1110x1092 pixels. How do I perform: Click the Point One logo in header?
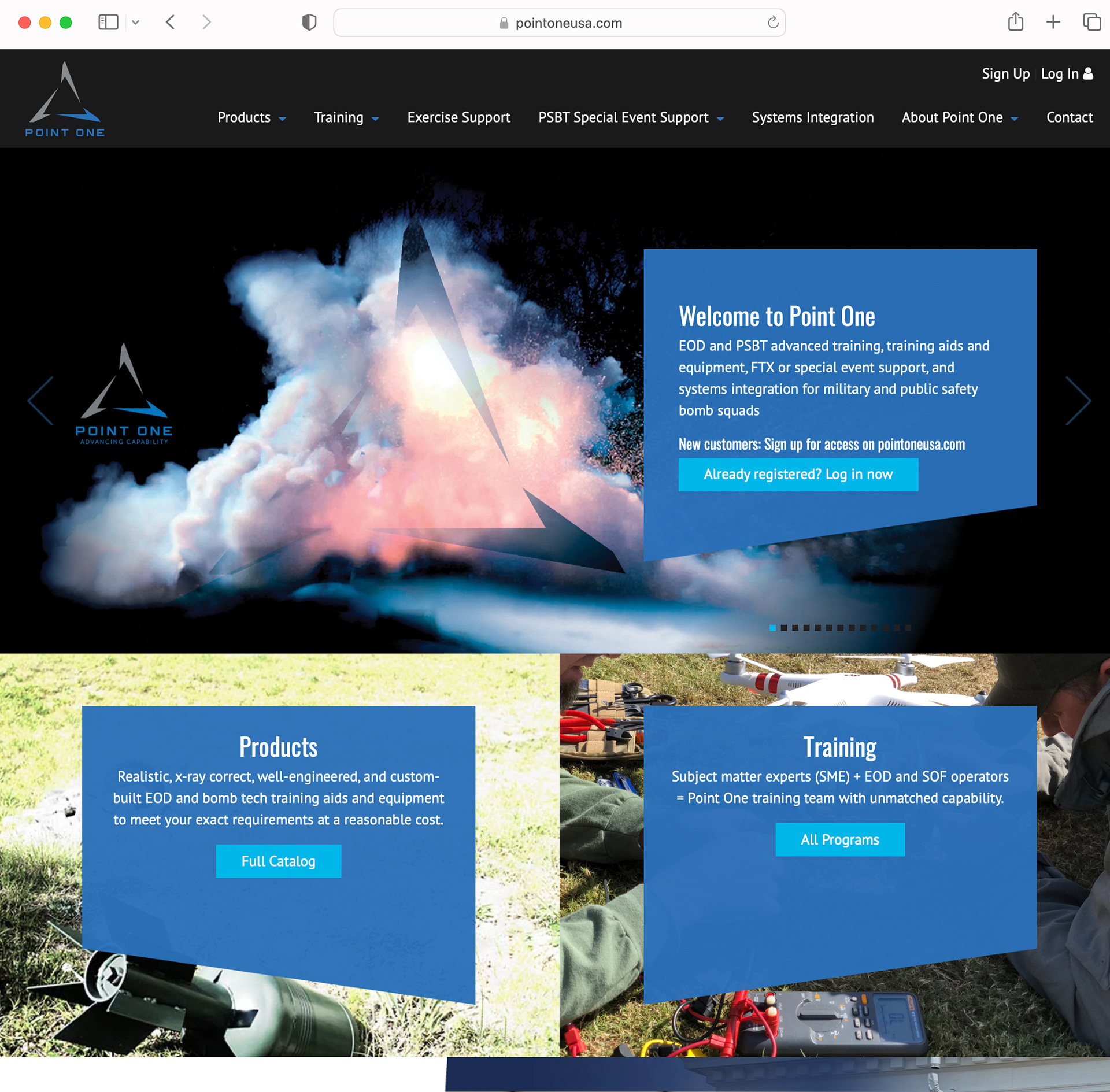pyautogui.click(x=65, y=99)
